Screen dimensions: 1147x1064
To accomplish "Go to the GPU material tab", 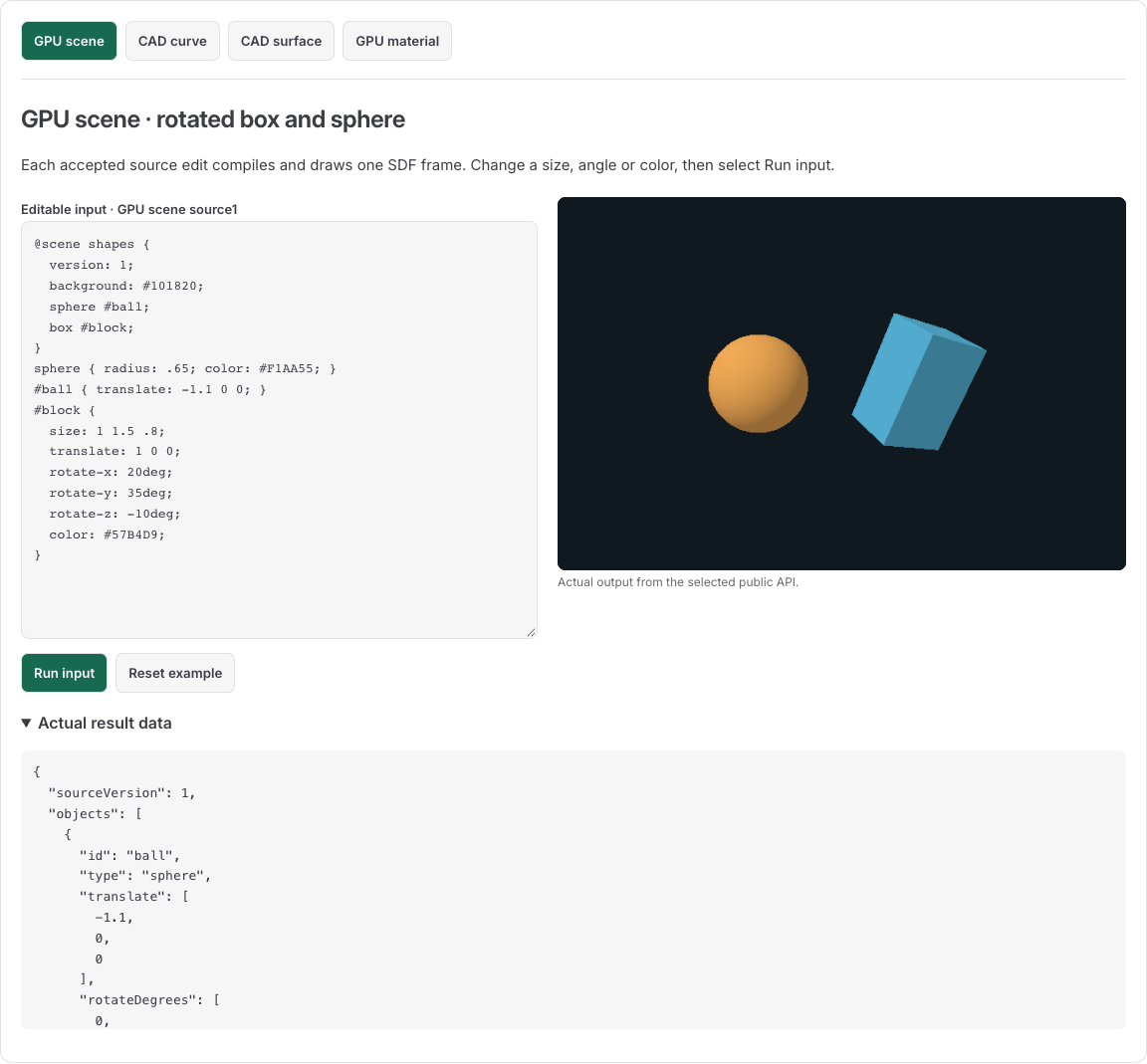I will point(397,41).
